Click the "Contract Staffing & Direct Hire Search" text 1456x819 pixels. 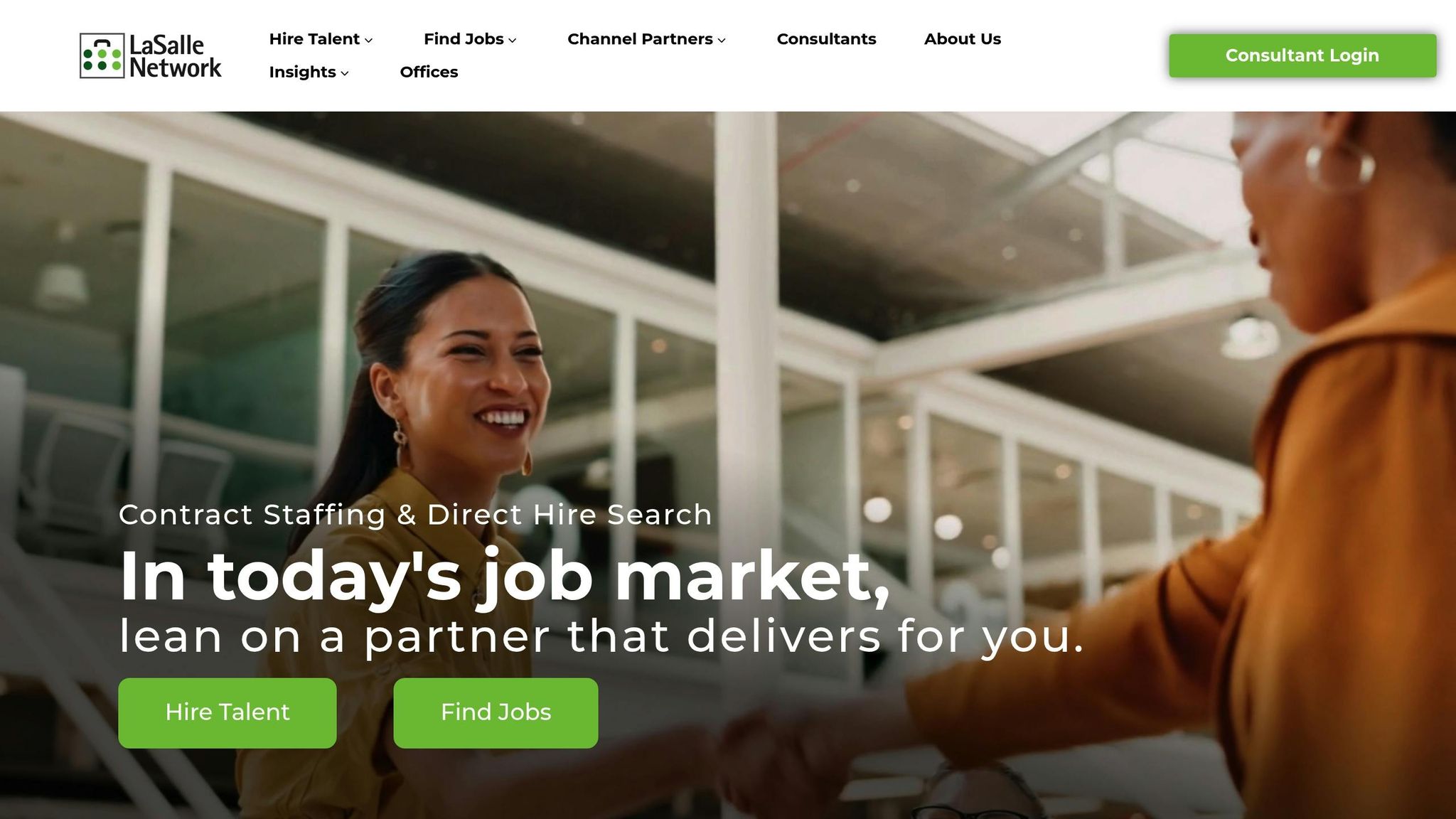click(415, 515)
